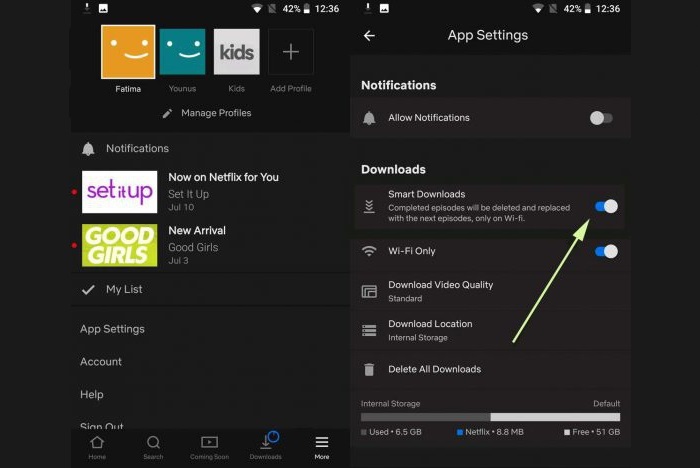Viewport: 700px width, 468px height.
Task: Open the Help menu entry
Action: coord(92,395)
